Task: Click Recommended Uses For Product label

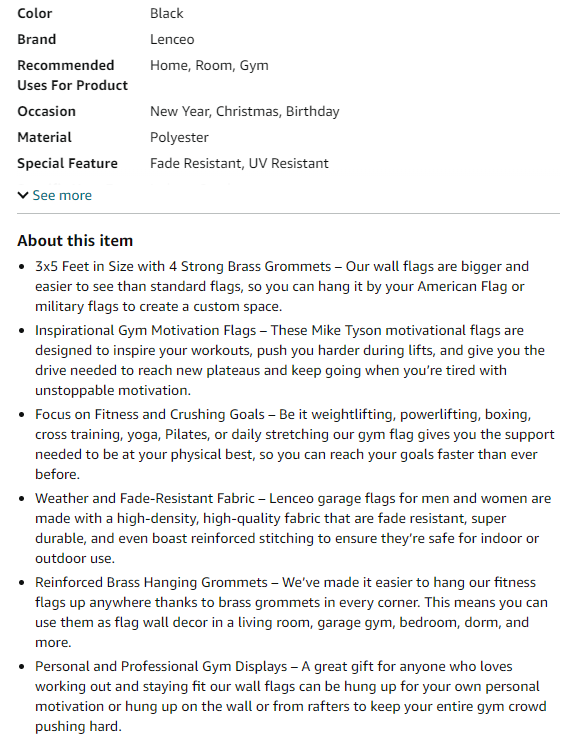Action: click(73, 75)
